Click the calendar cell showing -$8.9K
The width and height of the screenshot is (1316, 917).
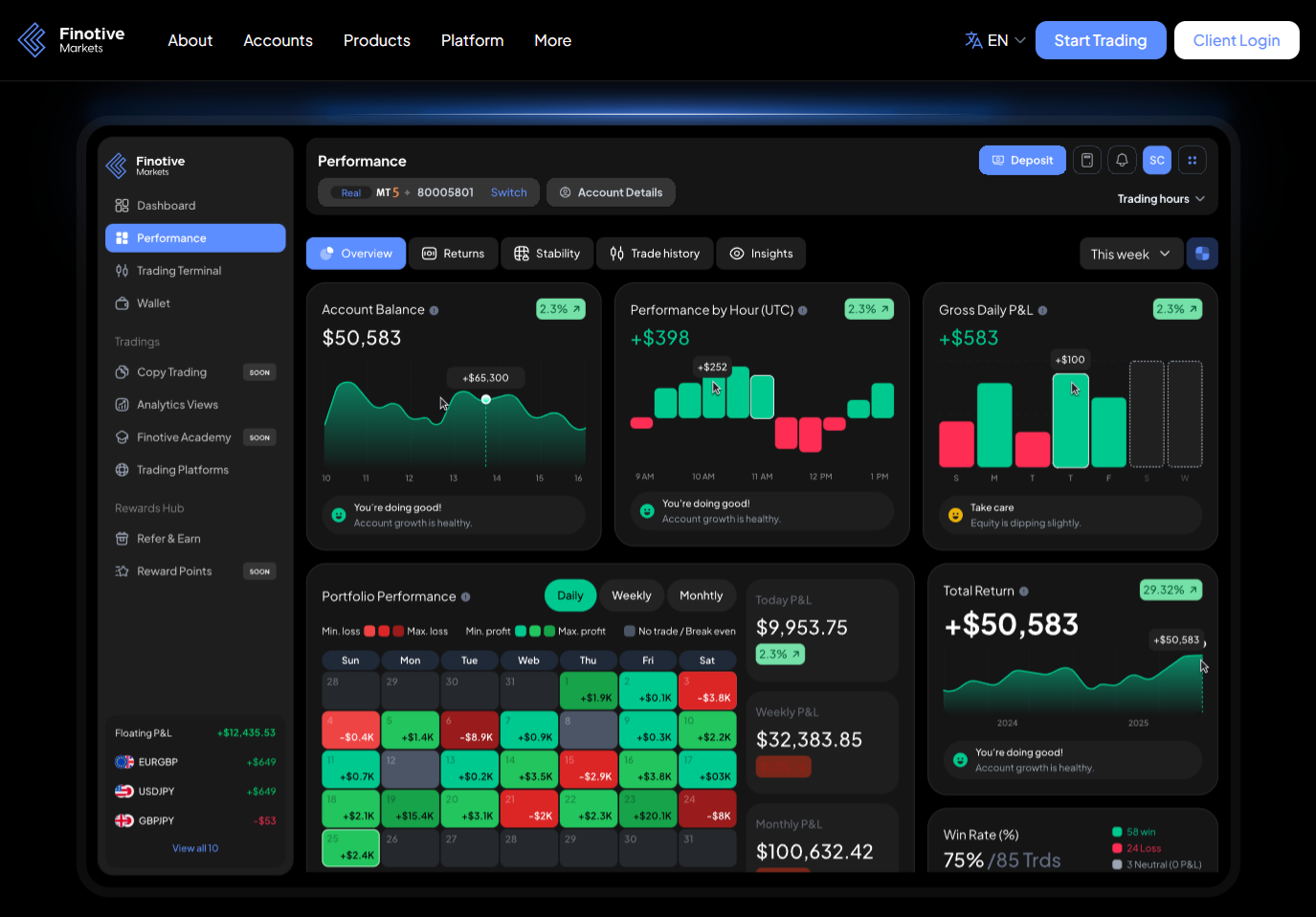click(x=470, y=729)
